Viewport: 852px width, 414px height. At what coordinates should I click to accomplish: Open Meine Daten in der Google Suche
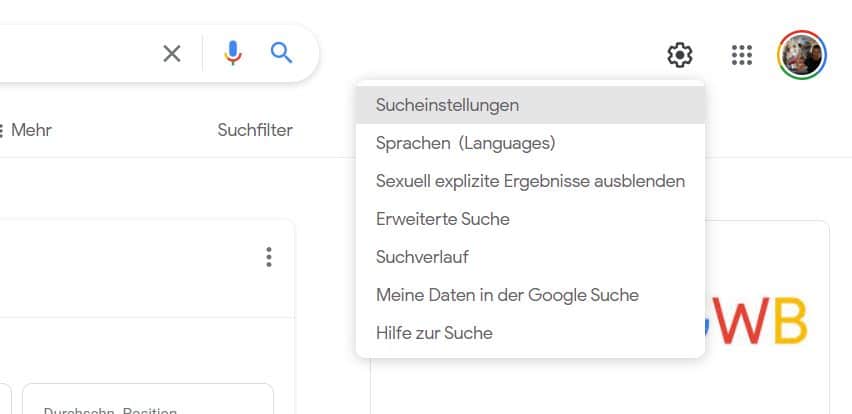click(x=507, y=295)
